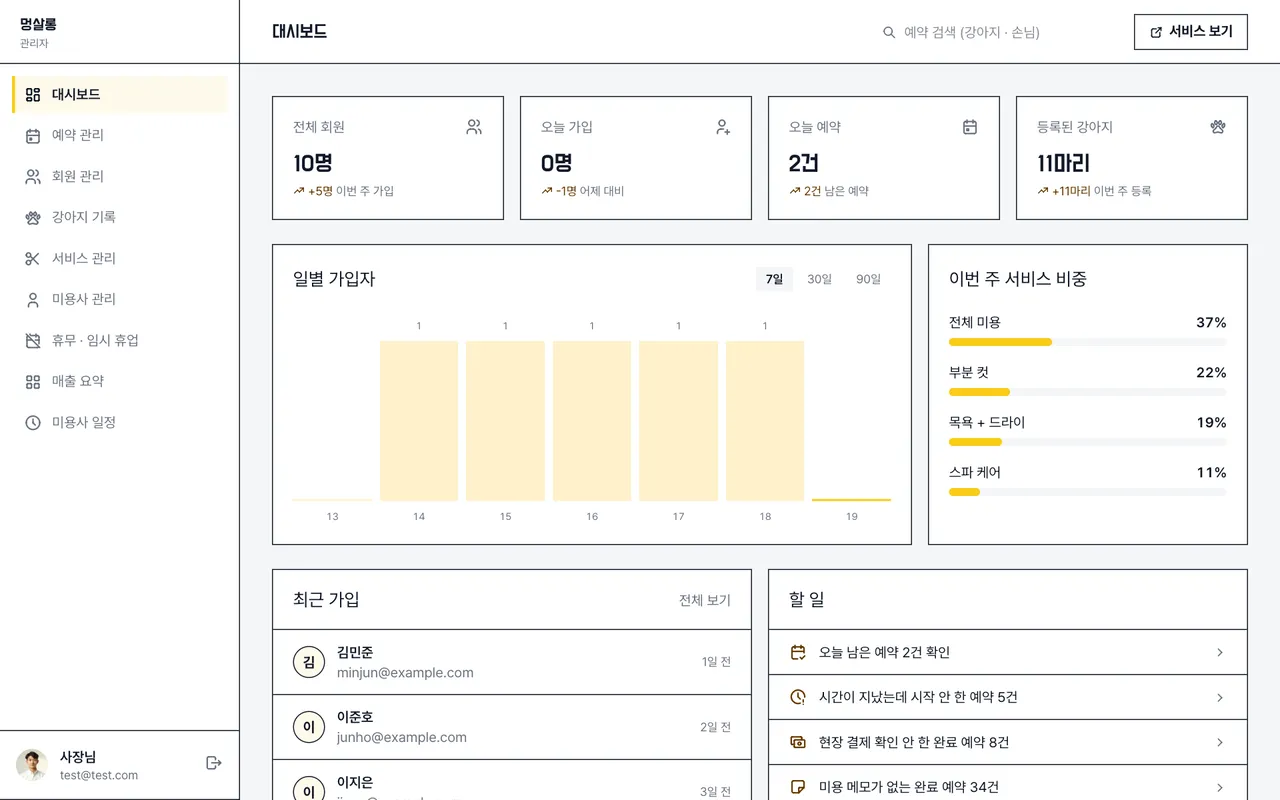Open 미용사 관리 page

point(120,300)
